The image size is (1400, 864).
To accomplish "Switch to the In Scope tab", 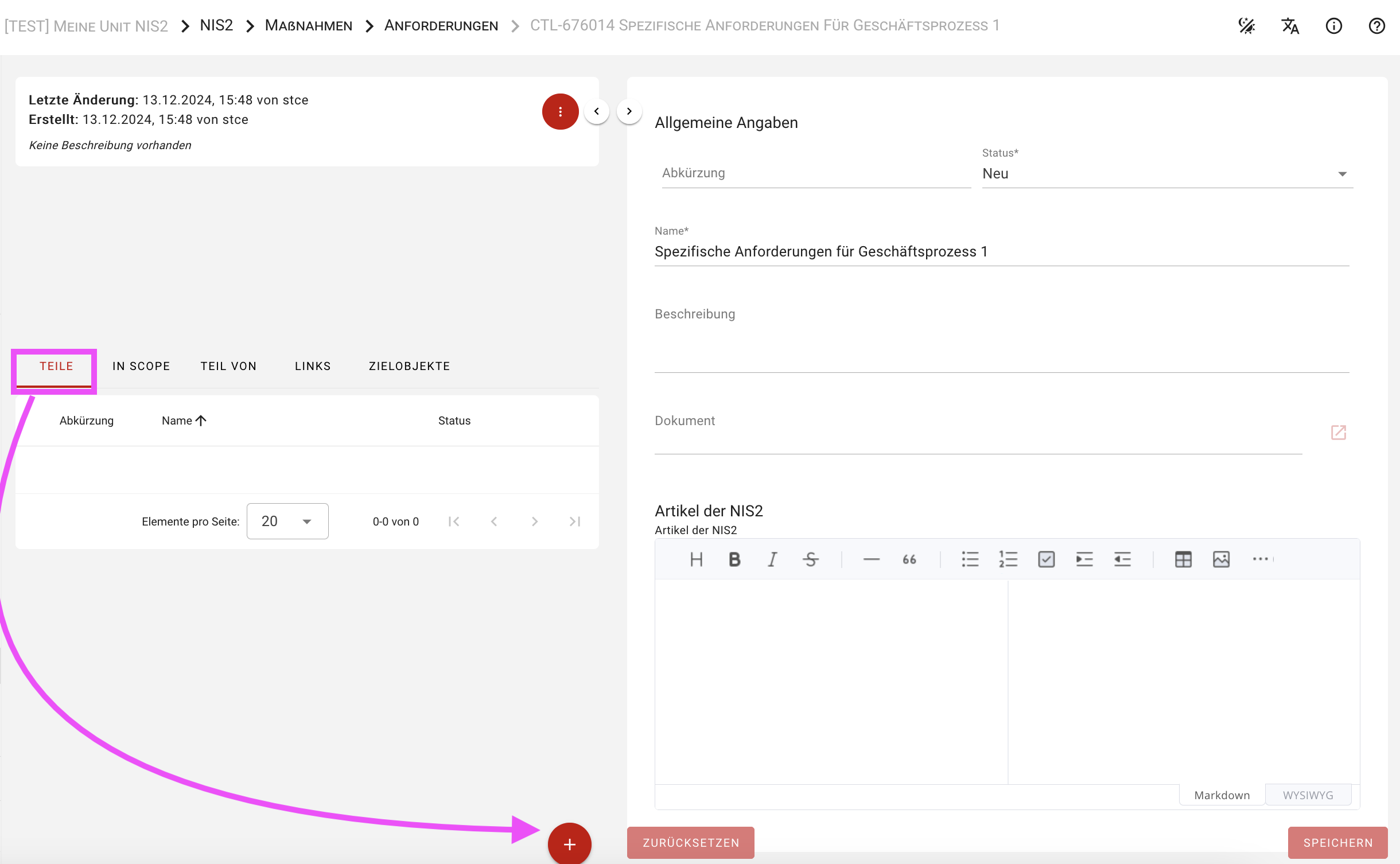I will point(141,366).
